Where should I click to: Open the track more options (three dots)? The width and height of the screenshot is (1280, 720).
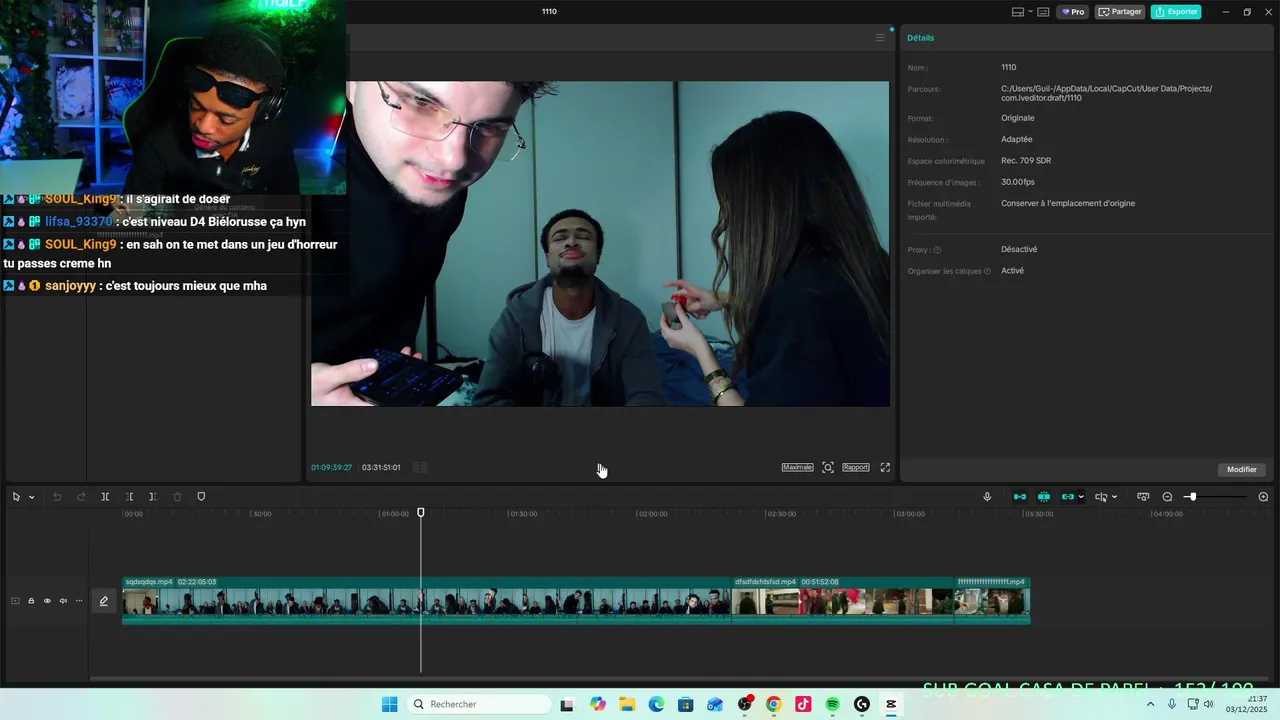click(79, 601)
